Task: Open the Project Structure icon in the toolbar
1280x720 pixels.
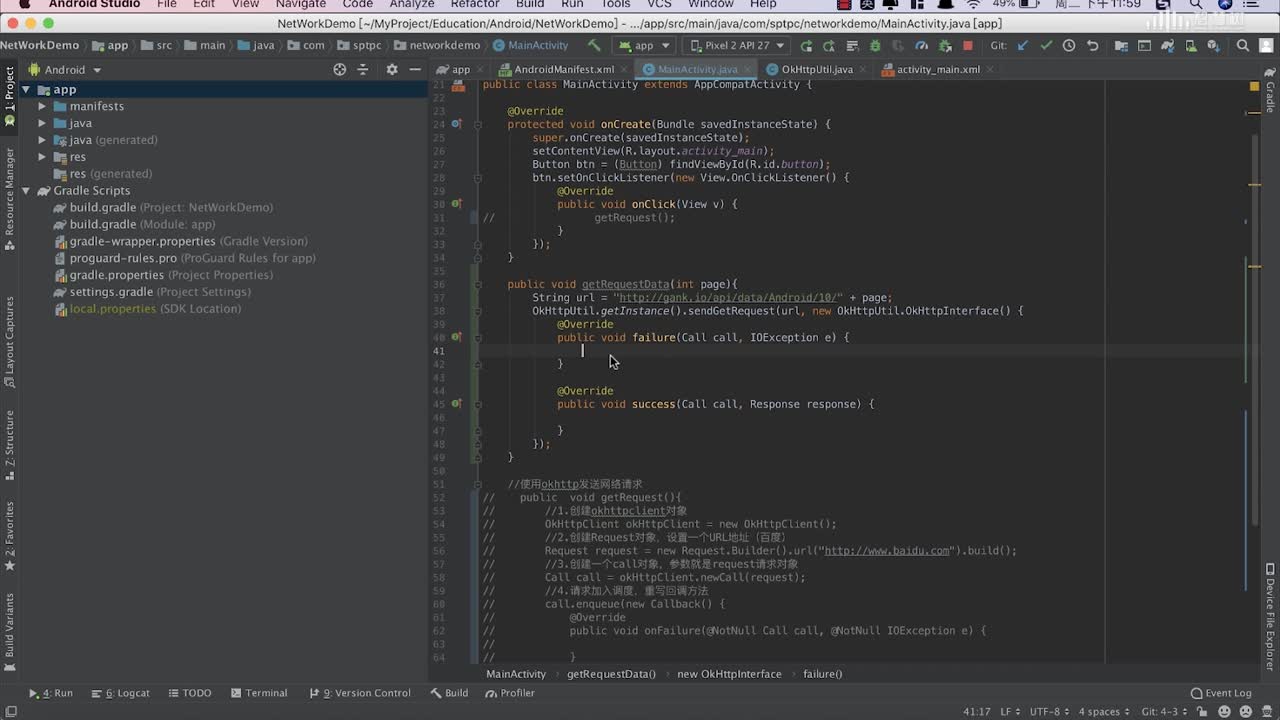Action: pyautogui.click(x=1121, y=45)
